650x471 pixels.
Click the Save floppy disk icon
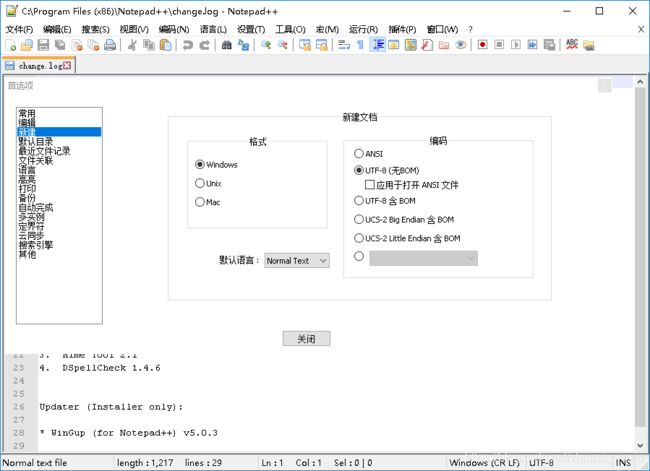(43, 45)
